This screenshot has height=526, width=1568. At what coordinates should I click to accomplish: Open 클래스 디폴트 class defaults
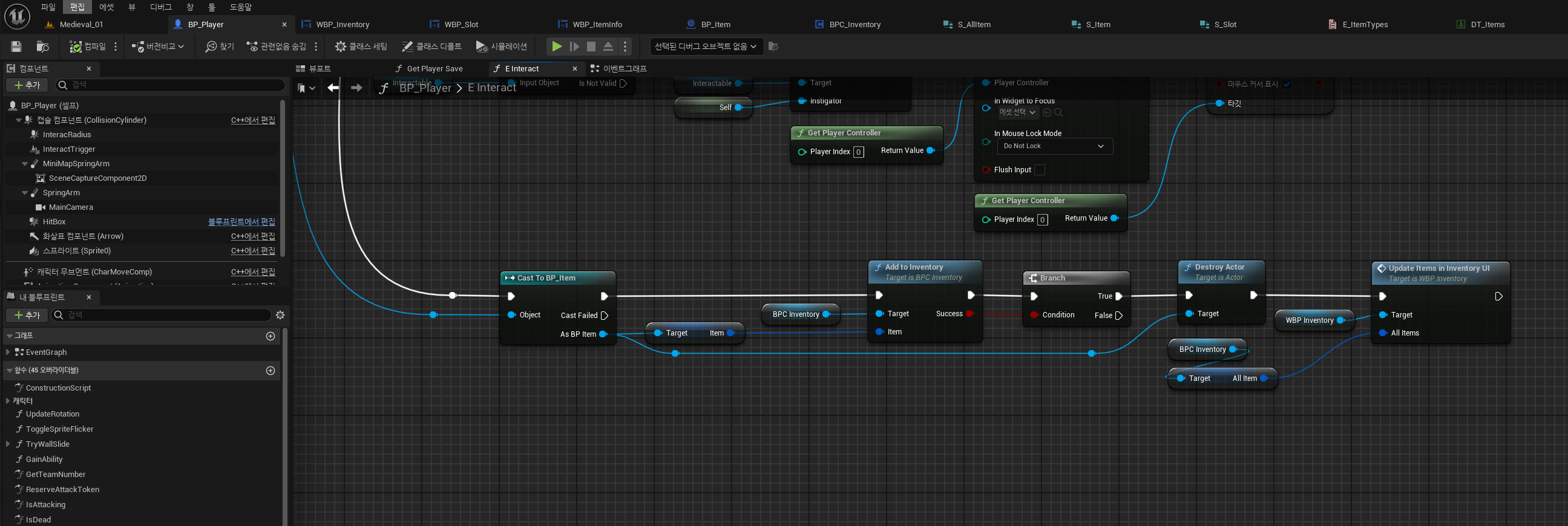(431, 47)
